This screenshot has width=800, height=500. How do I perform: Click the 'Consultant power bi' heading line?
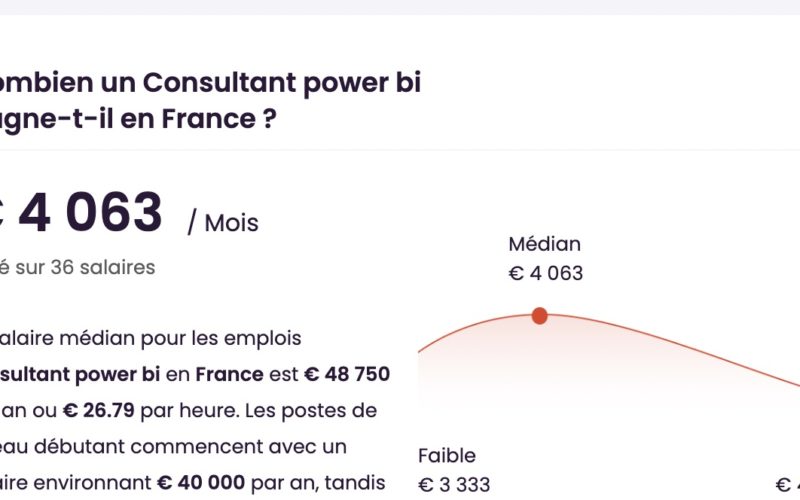tap(210, 83)
